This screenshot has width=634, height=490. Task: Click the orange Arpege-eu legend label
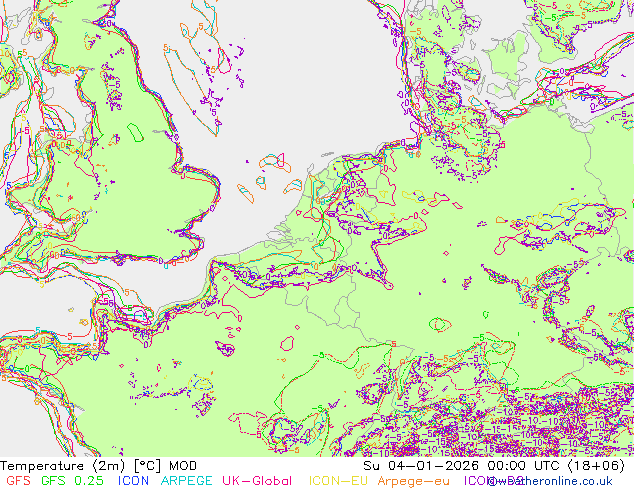tap(413, 481)
